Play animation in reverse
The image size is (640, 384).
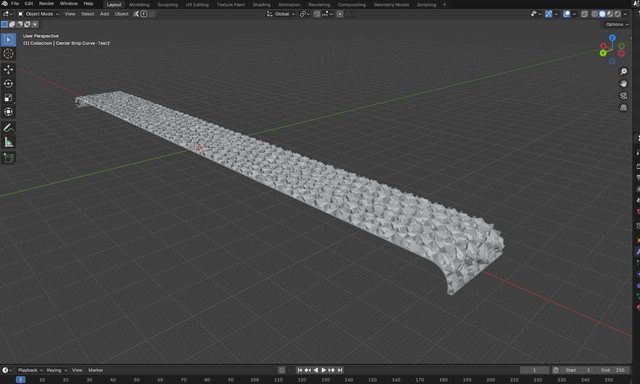click(316, 370)
